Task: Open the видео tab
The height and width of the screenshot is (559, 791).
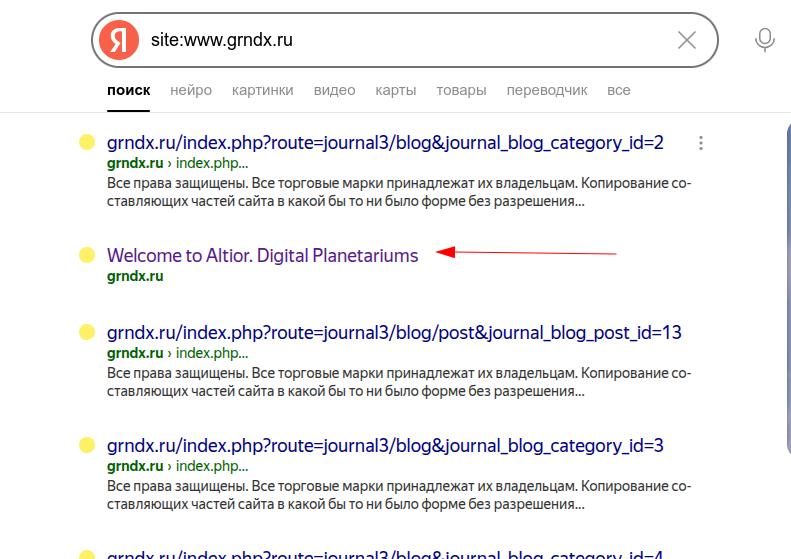Action: [334, 90]
